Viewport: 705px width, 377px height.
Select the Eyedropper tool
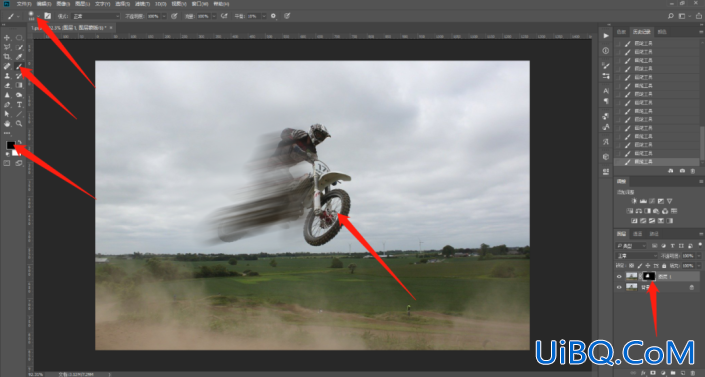(x=19, y=57)
